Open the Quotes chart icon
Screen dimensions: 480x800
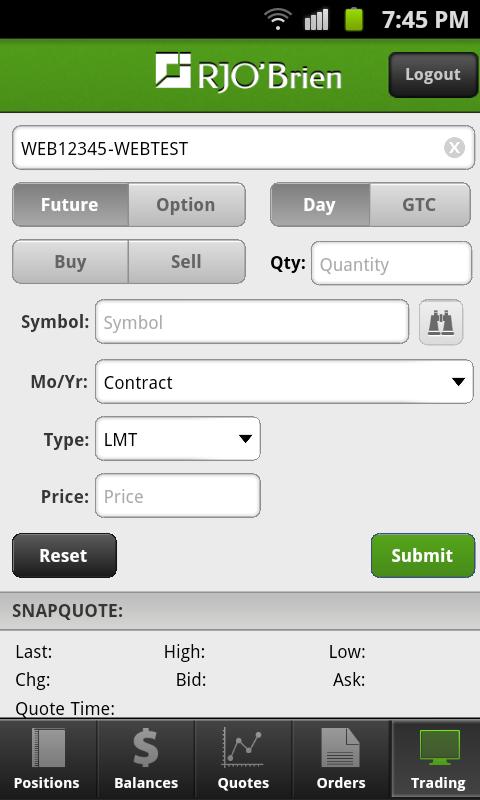(243, 748)
